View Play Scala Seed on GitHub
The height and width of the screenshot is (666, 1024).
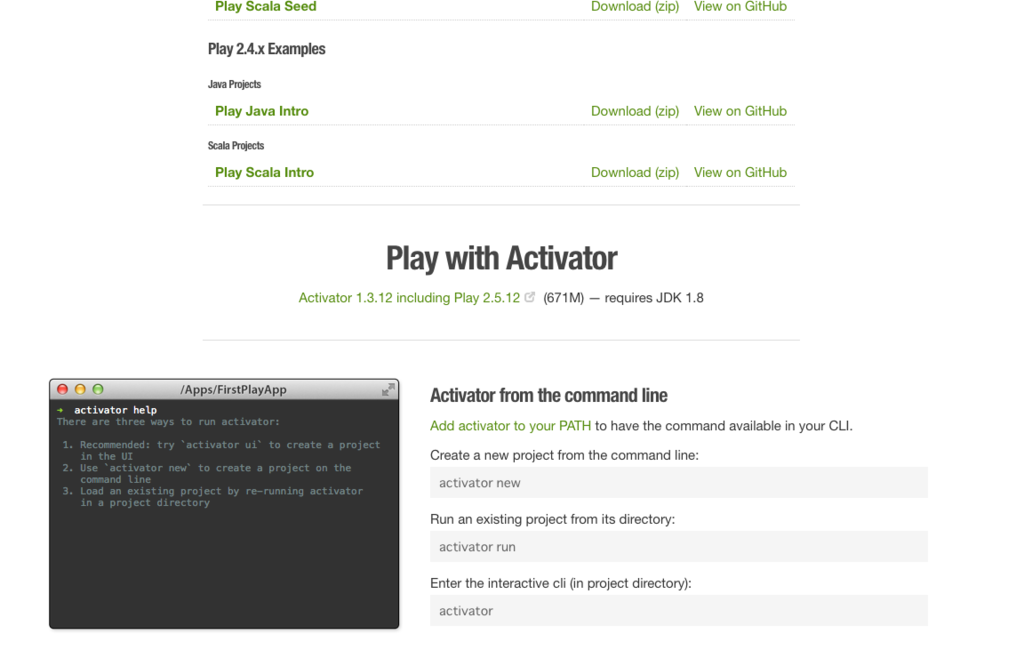click(x=740, y=7)
